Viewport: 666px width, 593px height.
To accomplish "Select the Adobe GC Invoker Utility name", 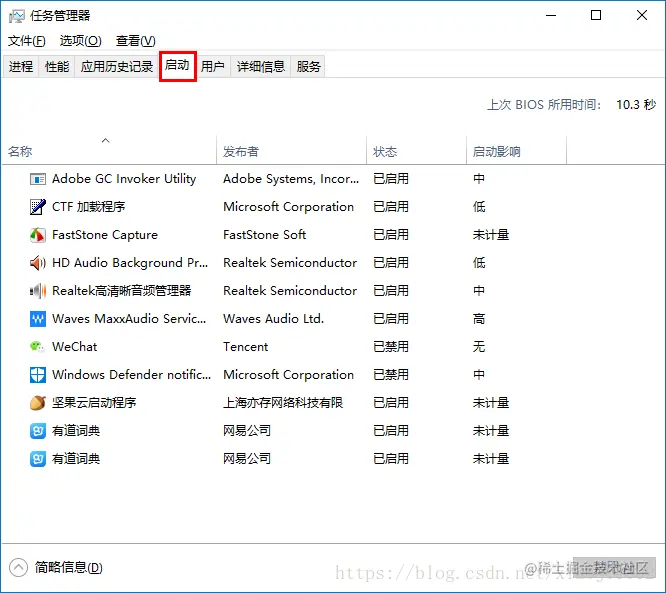I will tap(124, 179).
